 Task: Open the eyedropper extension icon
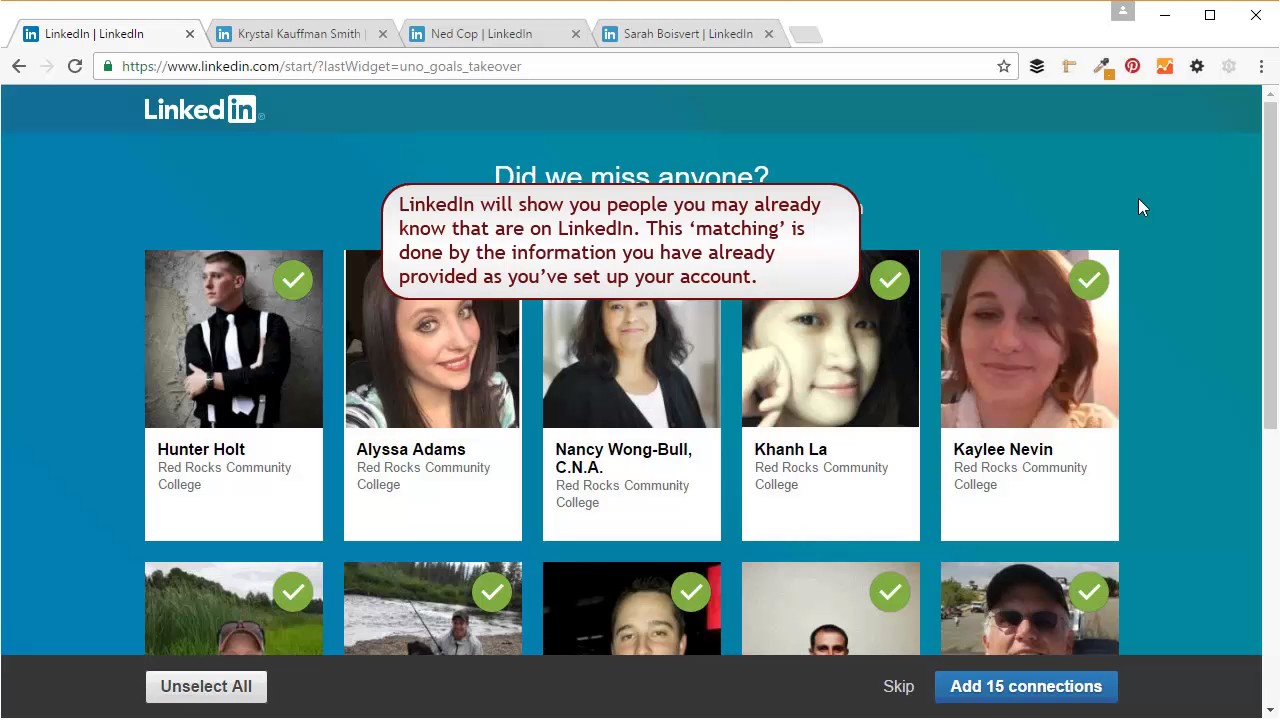coord(1101,66)
